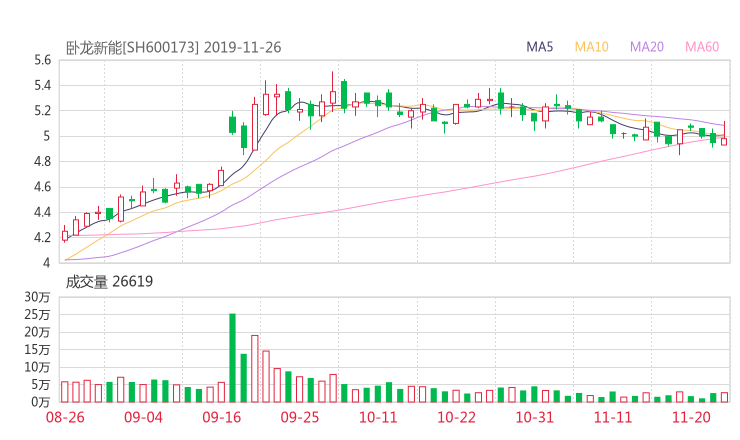Click the 4.2 price axis label
Screen dimensions: 740x440
[x=42, y=237]
